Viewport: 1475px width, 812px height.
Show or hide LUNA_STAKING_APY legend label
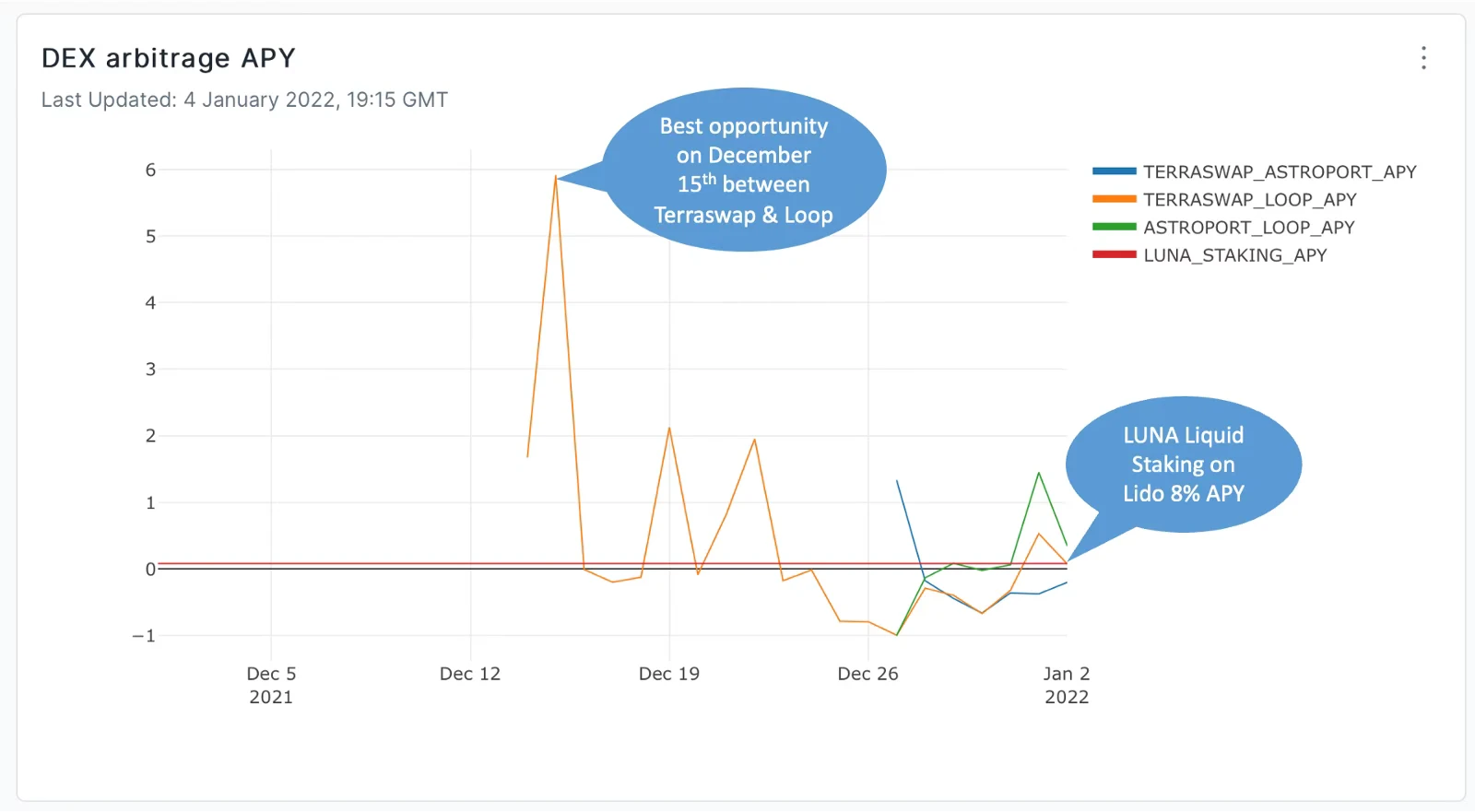click(1234, 255)
